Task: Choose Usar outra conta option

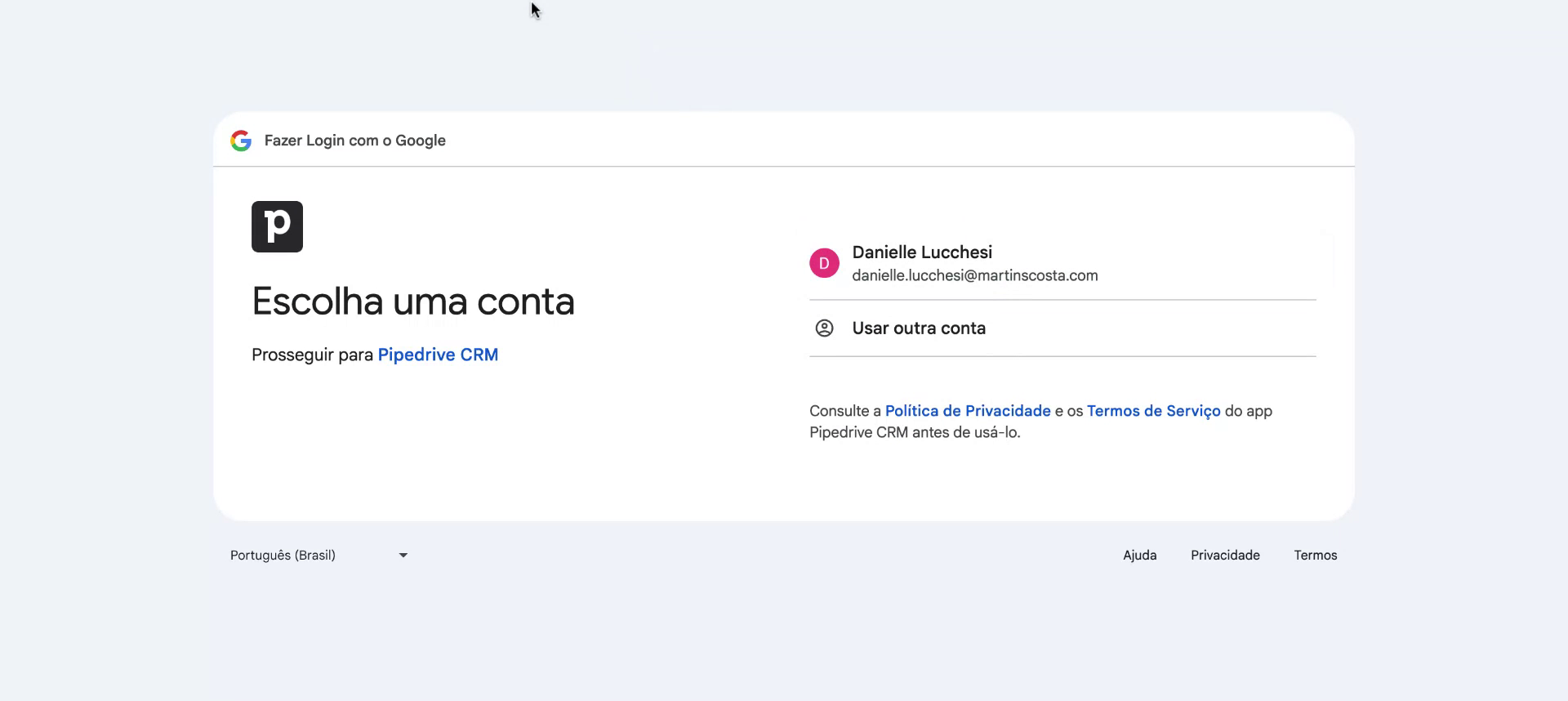Action: [x=1062, y=328]
